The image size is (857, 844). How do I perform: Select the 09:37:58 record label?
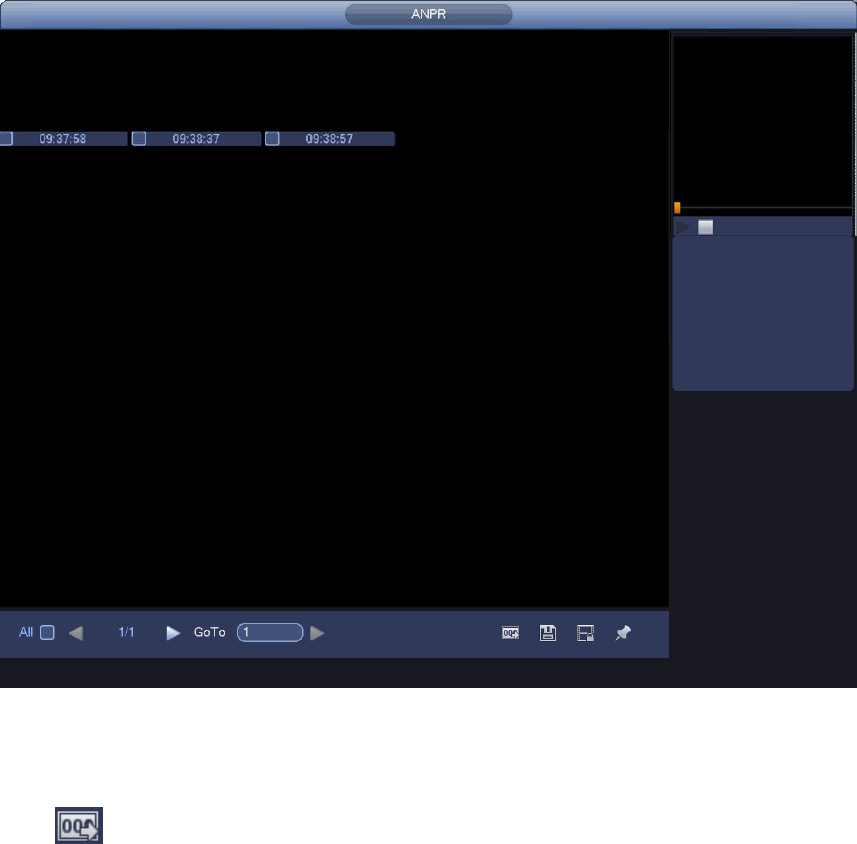click(x=63, y=139)
